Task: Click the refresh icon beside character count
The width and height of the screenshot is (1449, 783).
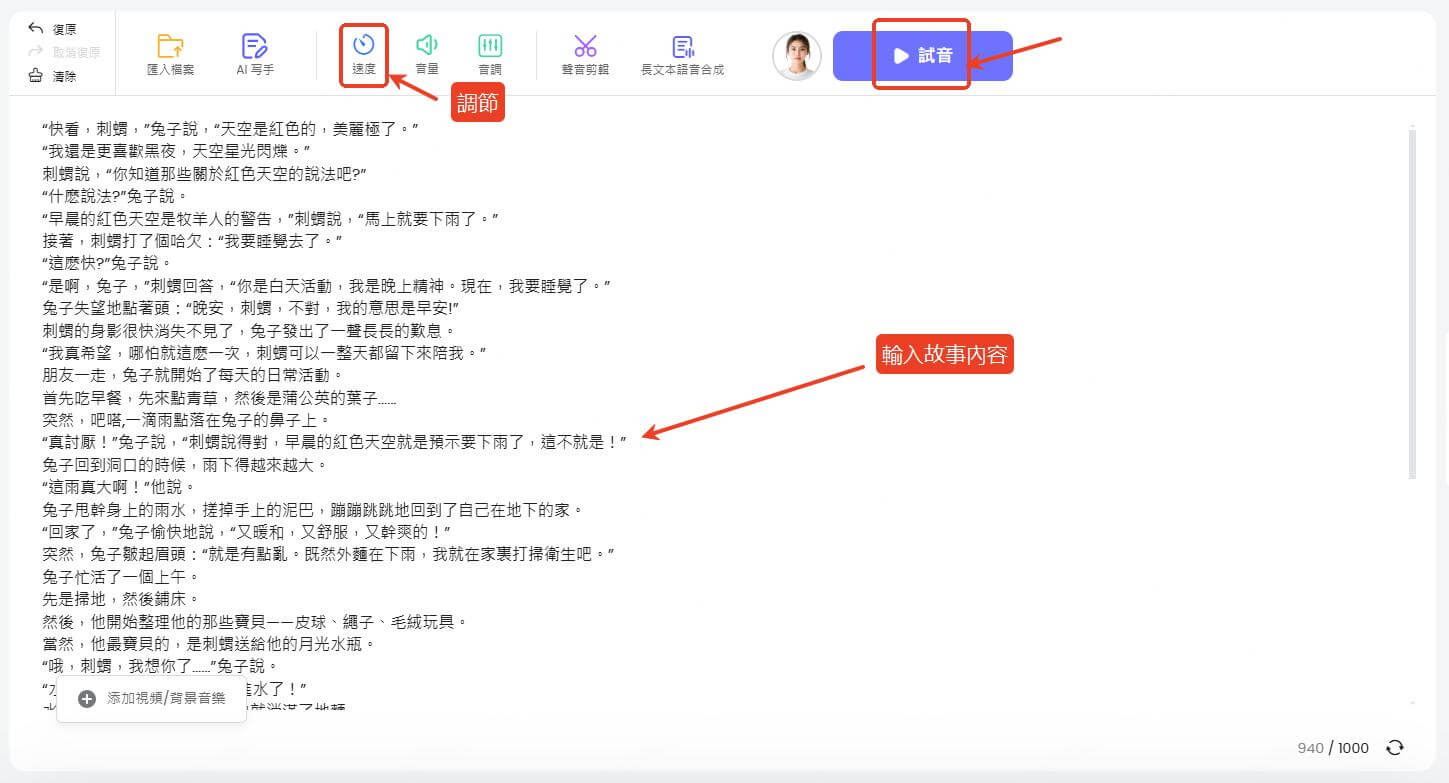Action: (1395, 748)
